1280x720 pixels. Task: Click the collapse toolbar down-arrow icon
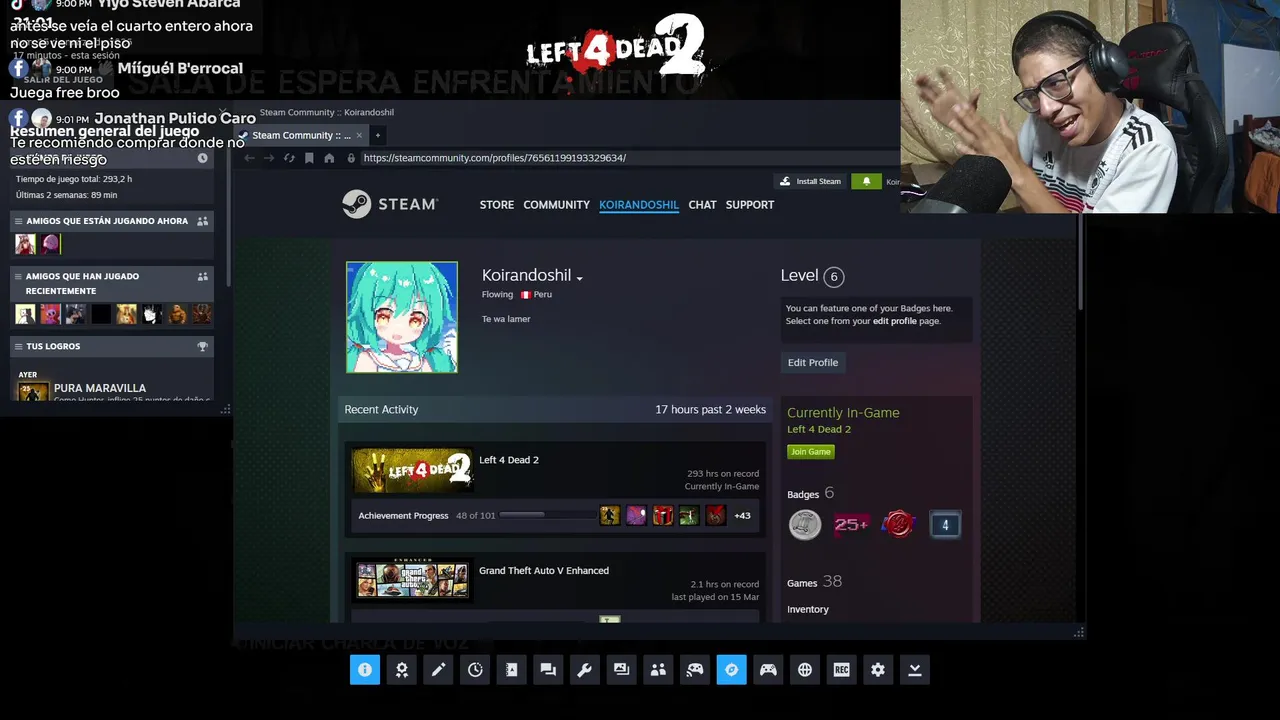pyautogui.click(x=914, y=670)
